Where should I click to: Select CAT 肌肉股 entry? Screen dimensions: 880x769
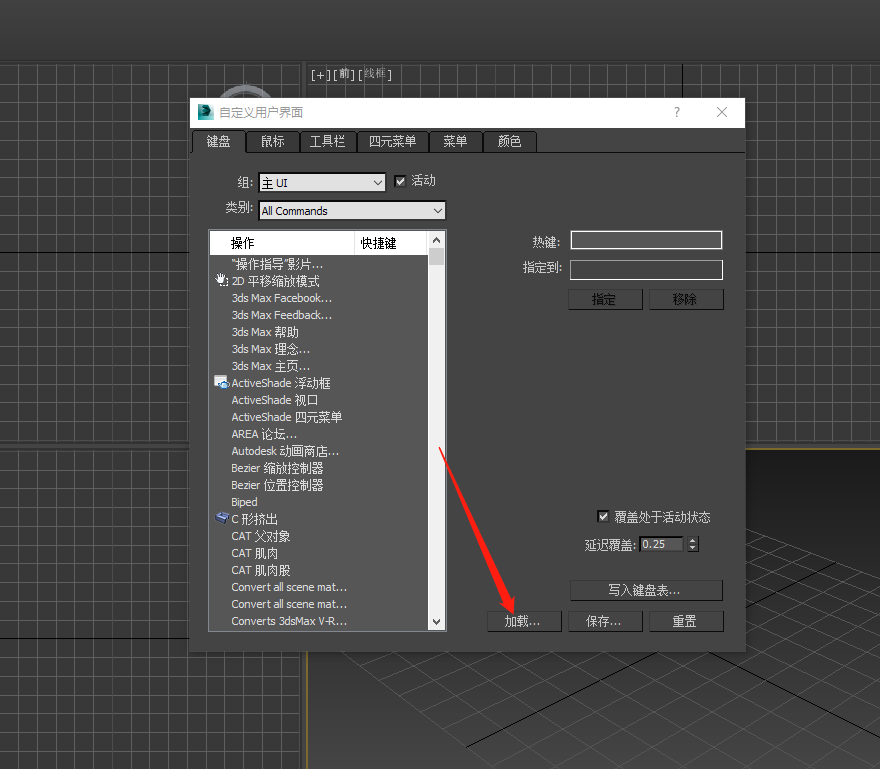tap(260, 570)
